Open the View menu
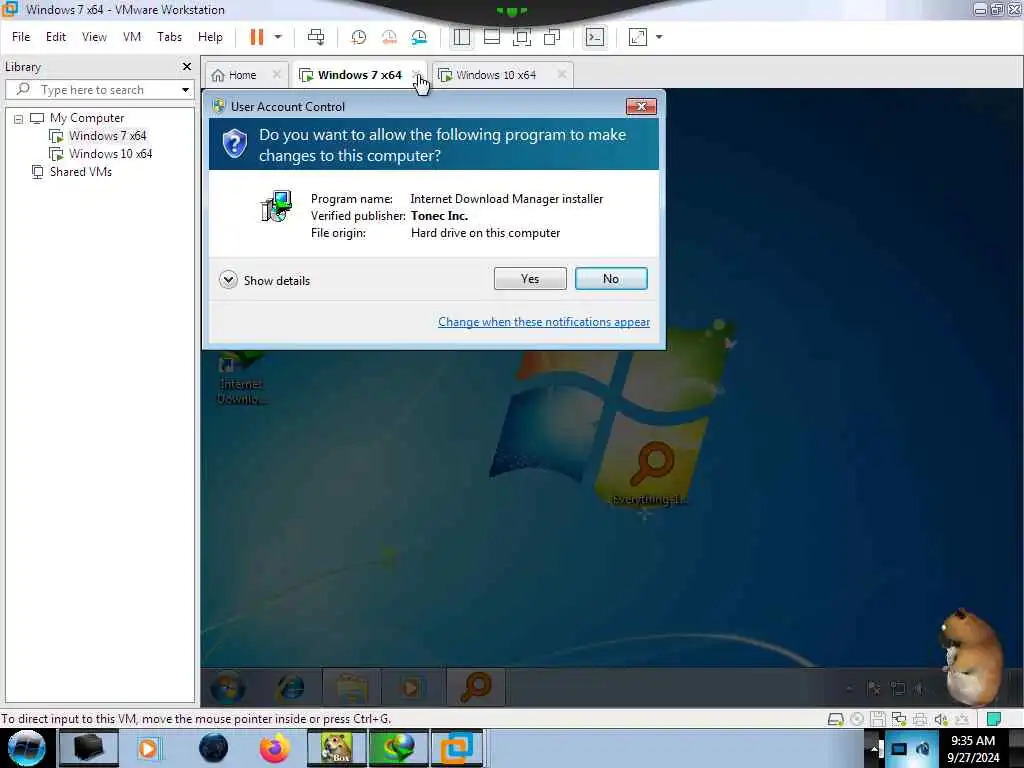This screenshot has width=1024, height=768. (94, 37)
